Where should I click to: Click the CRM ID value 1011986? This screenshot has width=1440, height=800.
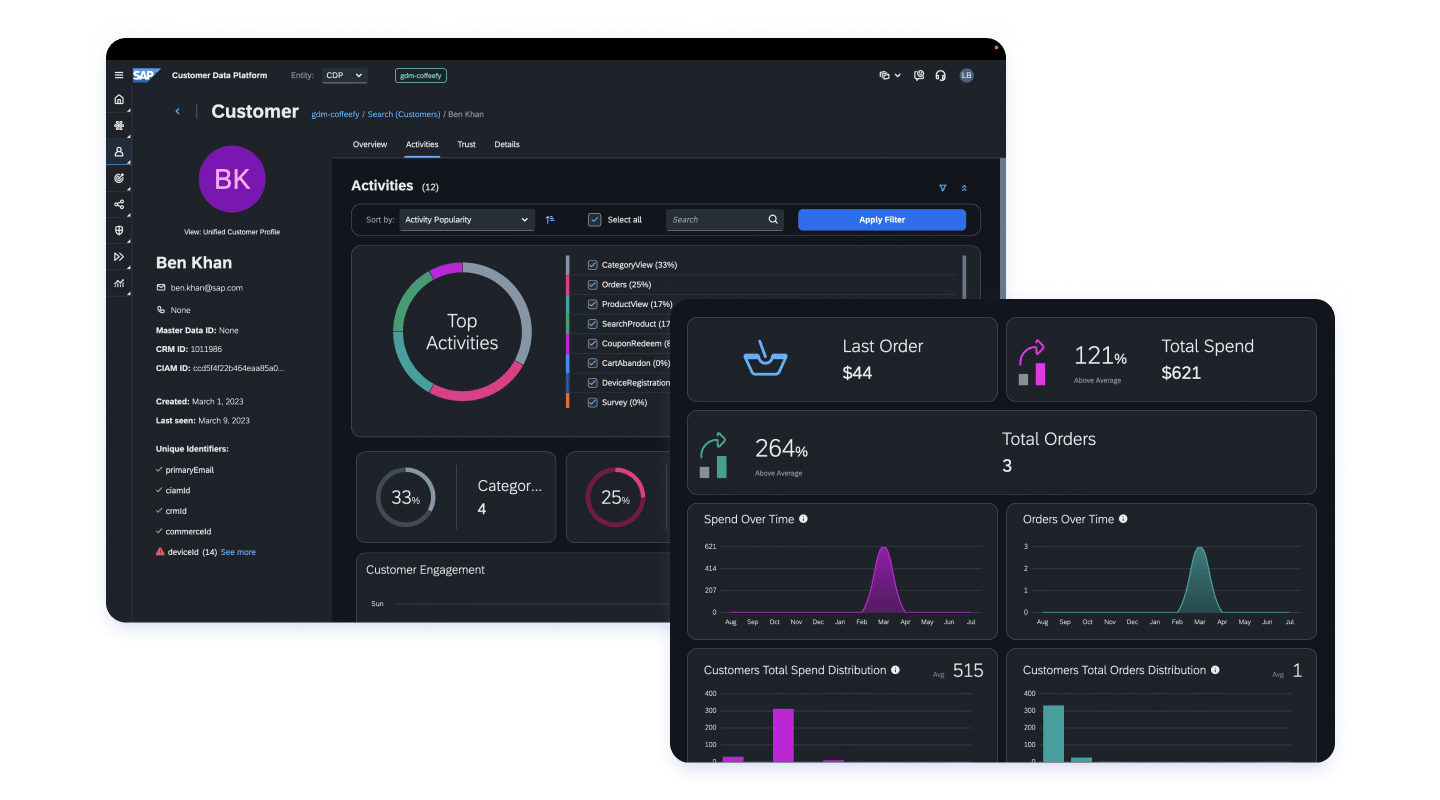tap(206, 349)
